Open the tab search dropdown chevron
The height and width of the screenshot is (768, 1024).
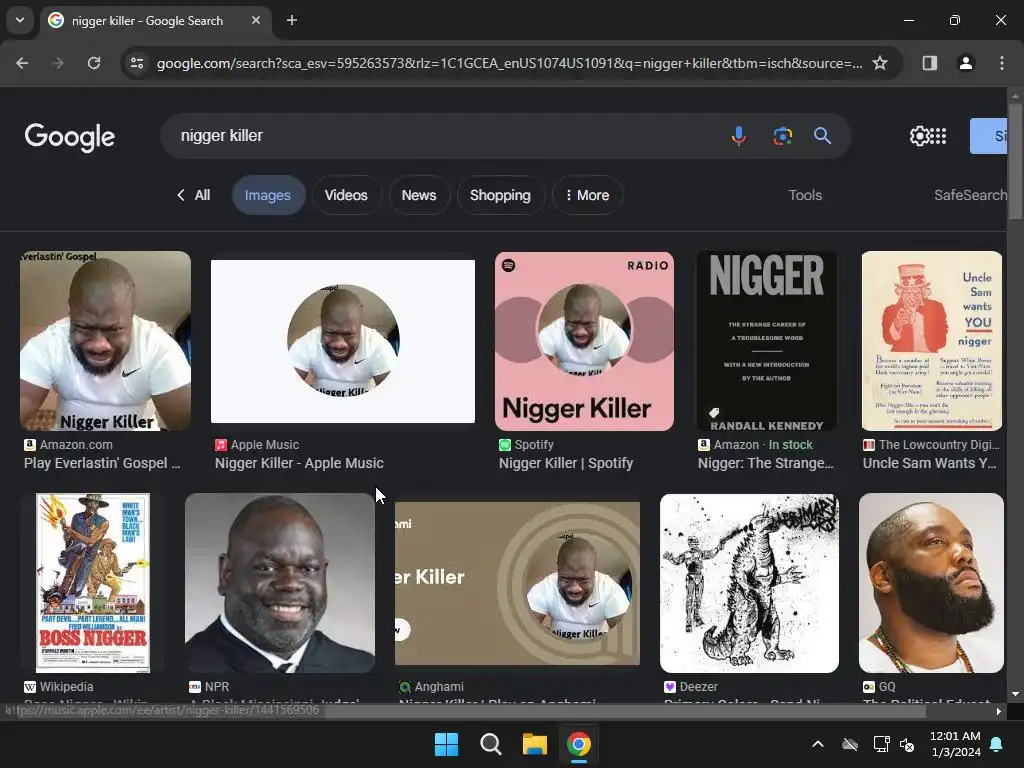[20, 20]
